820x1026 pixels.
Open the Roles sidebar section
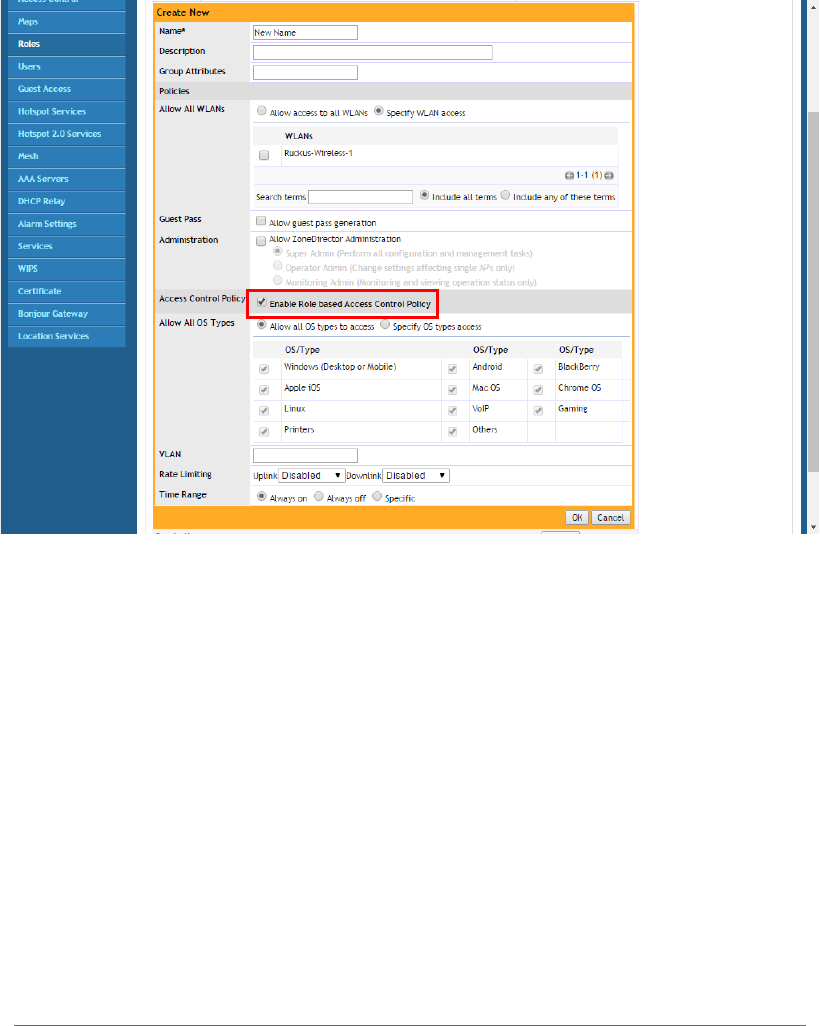click(66, 44)
